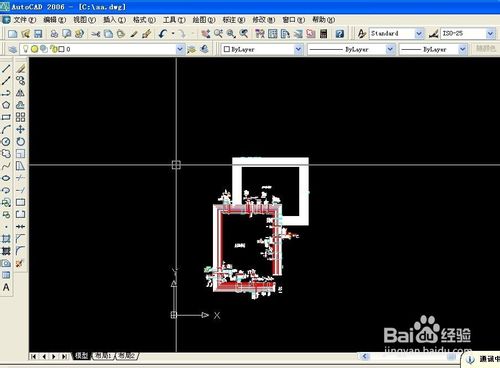Click the Match Properties brush icon
The height and width of the screenshot is (368, 500).
click(147, 34)
